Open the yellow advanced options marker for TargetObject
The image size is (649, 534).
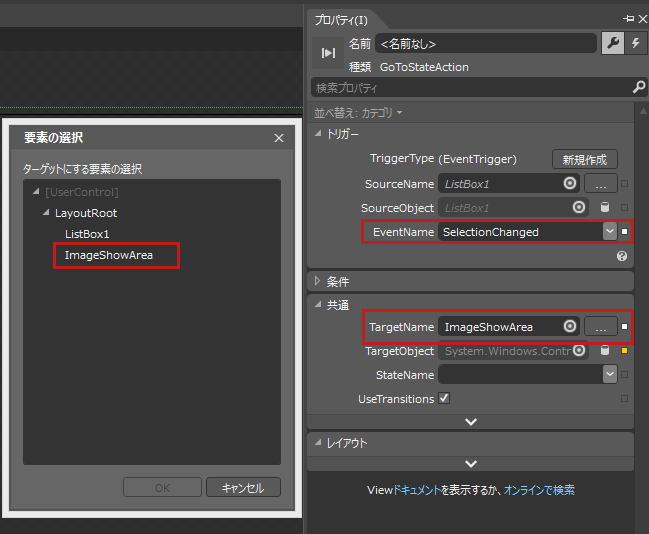pyautogui.click(x=625, y=351)
